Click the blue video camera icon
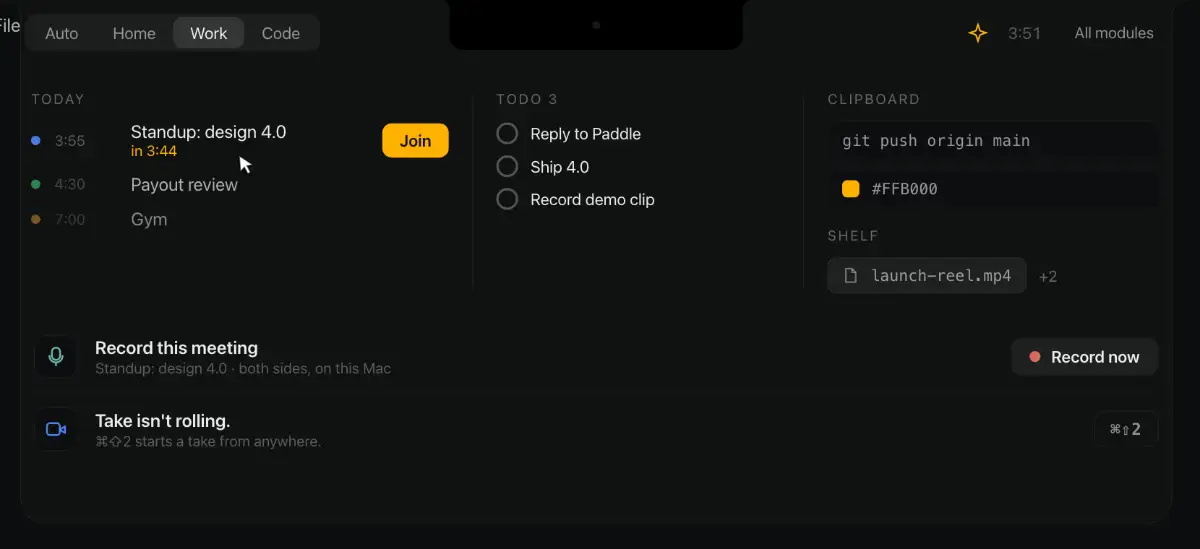Viewport: 1200px width, 549px height. coord(56,429)
